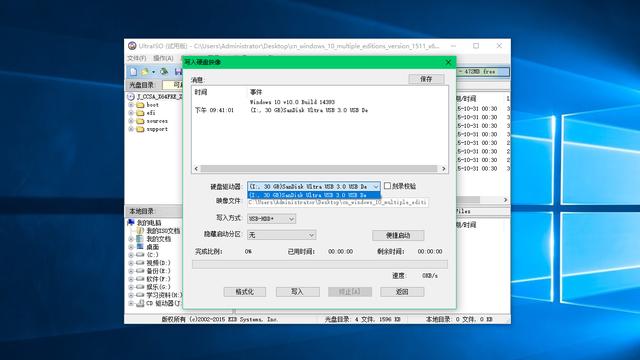Click the message log scroll-left arrow

coord(196,169)
